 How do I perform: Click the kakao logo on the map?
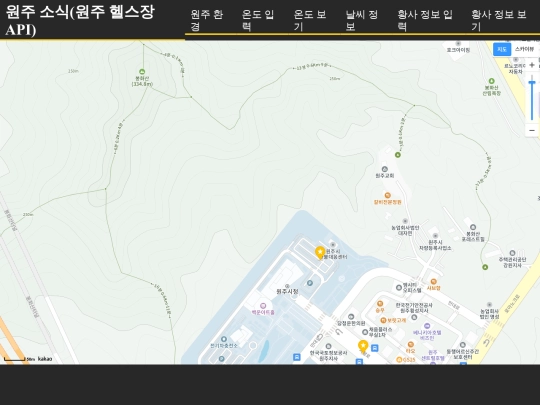point(45,359)
